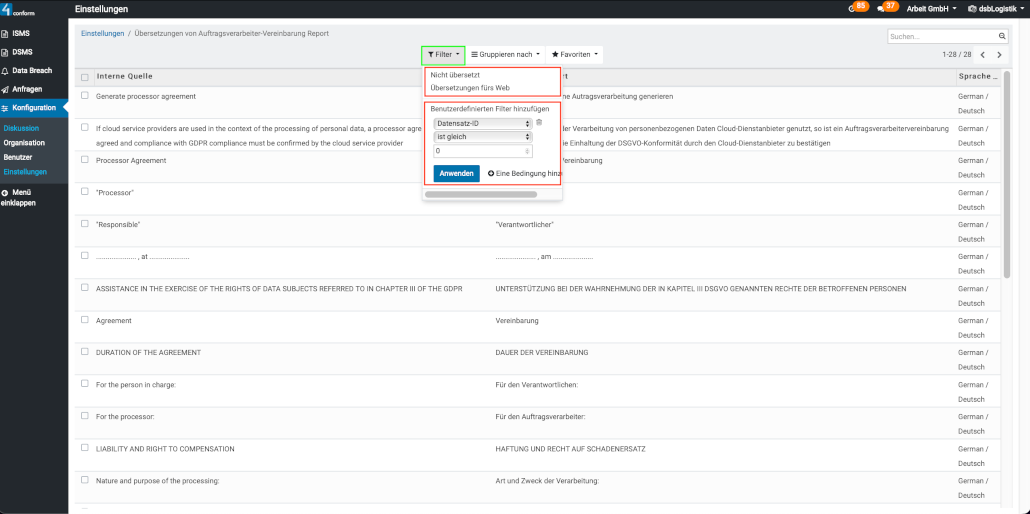
Task: Check the 'Generate processor agreement' row checkbox
Action: (x=85, y=96)
